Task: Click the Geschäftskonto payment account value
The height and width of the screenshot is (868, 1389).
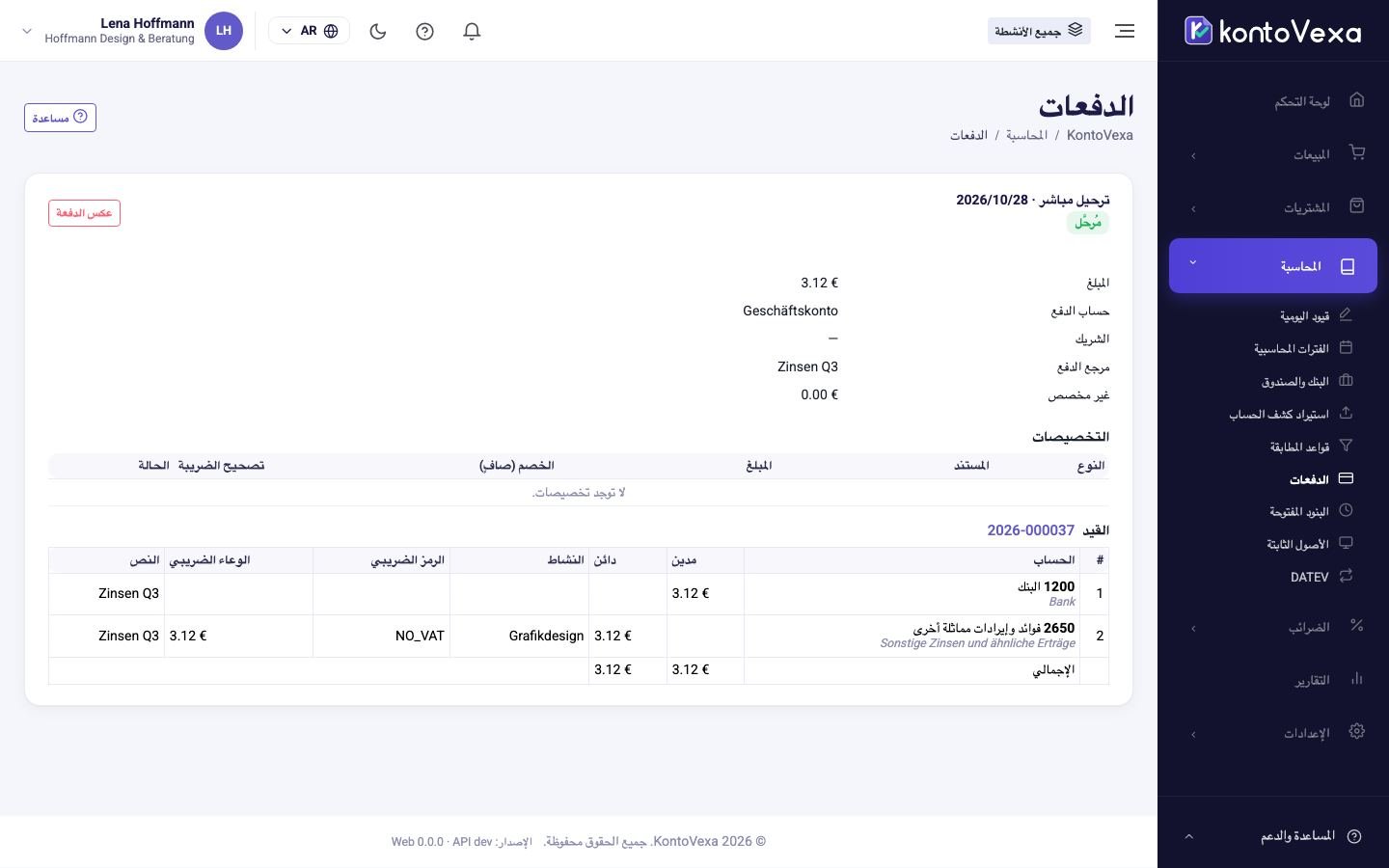Action: tap(790, 311)
